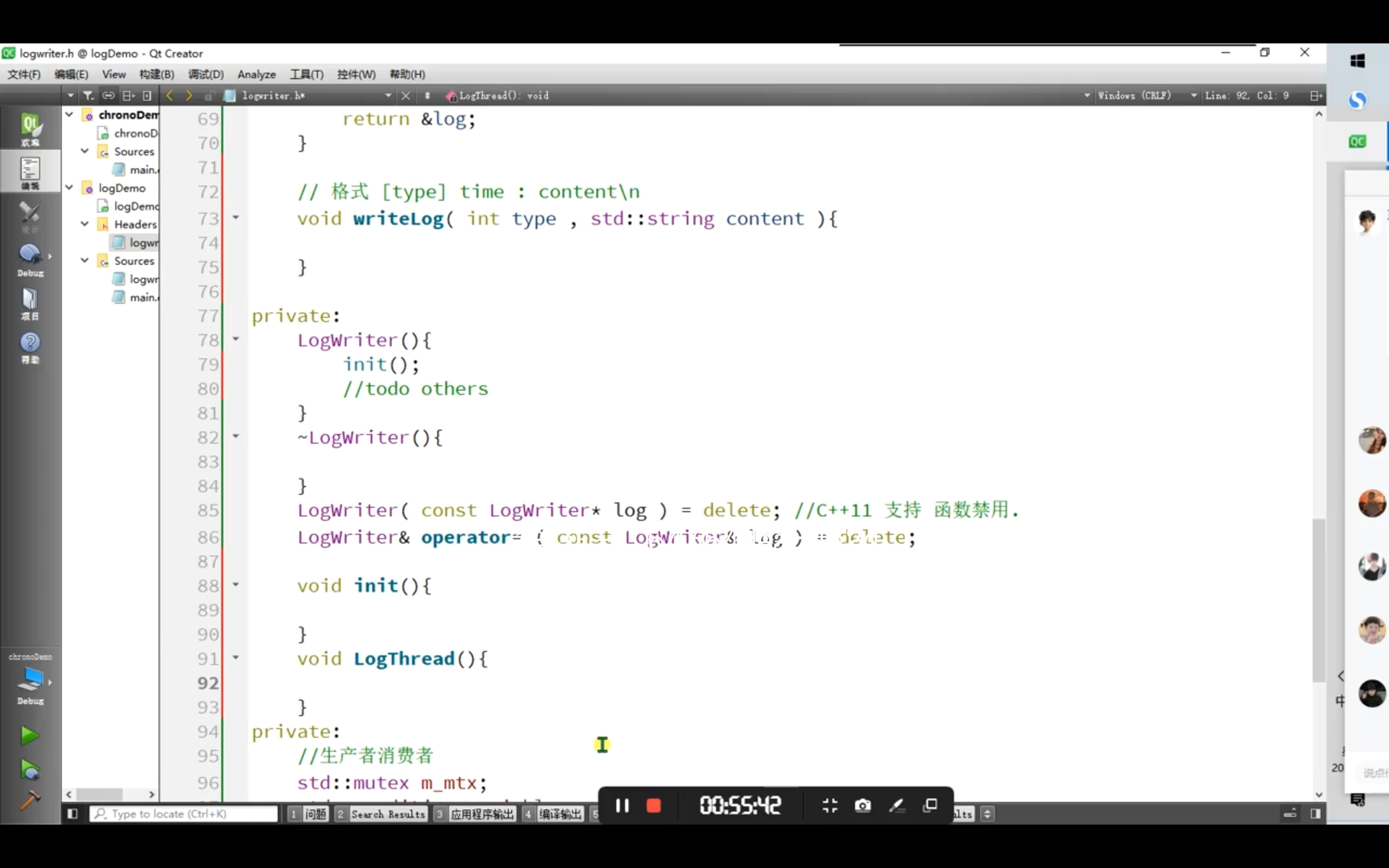This screenshot has height=868, width=1389.
Task: Open the 编译输出 output pane
Action: (x=559, y=814)
